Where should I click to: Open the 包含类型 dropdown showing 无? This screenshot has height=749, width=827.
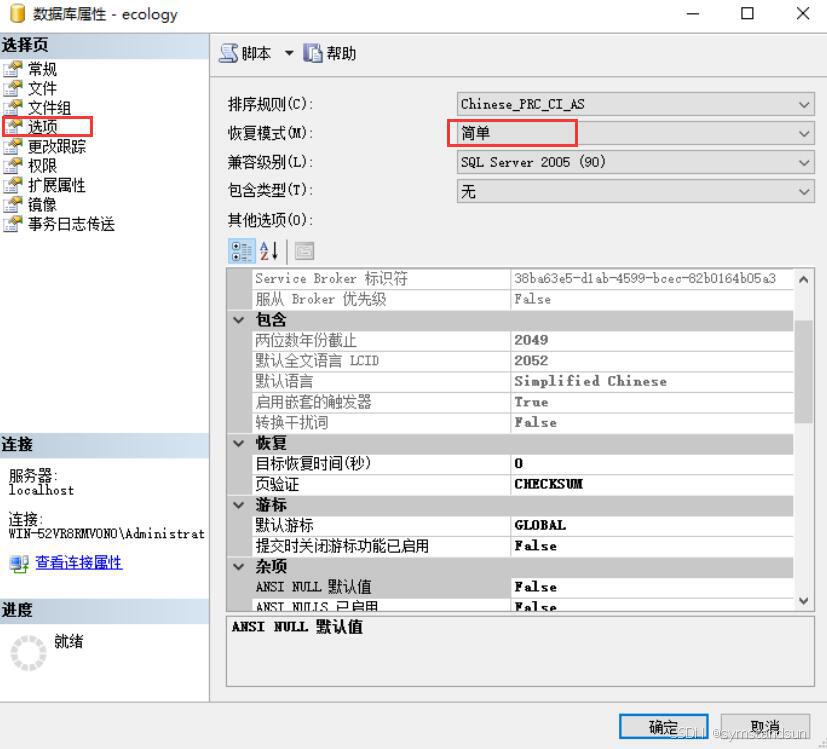coord(636,191)
